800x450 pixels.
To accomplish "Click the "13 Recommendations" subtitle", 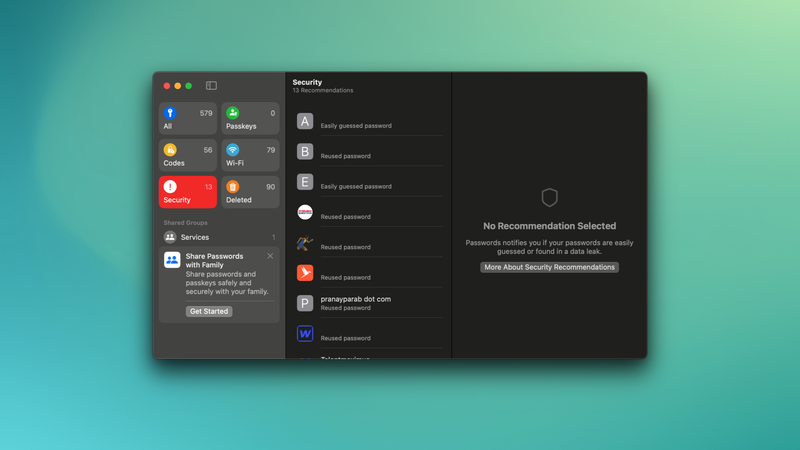I will tap(322, 90).
